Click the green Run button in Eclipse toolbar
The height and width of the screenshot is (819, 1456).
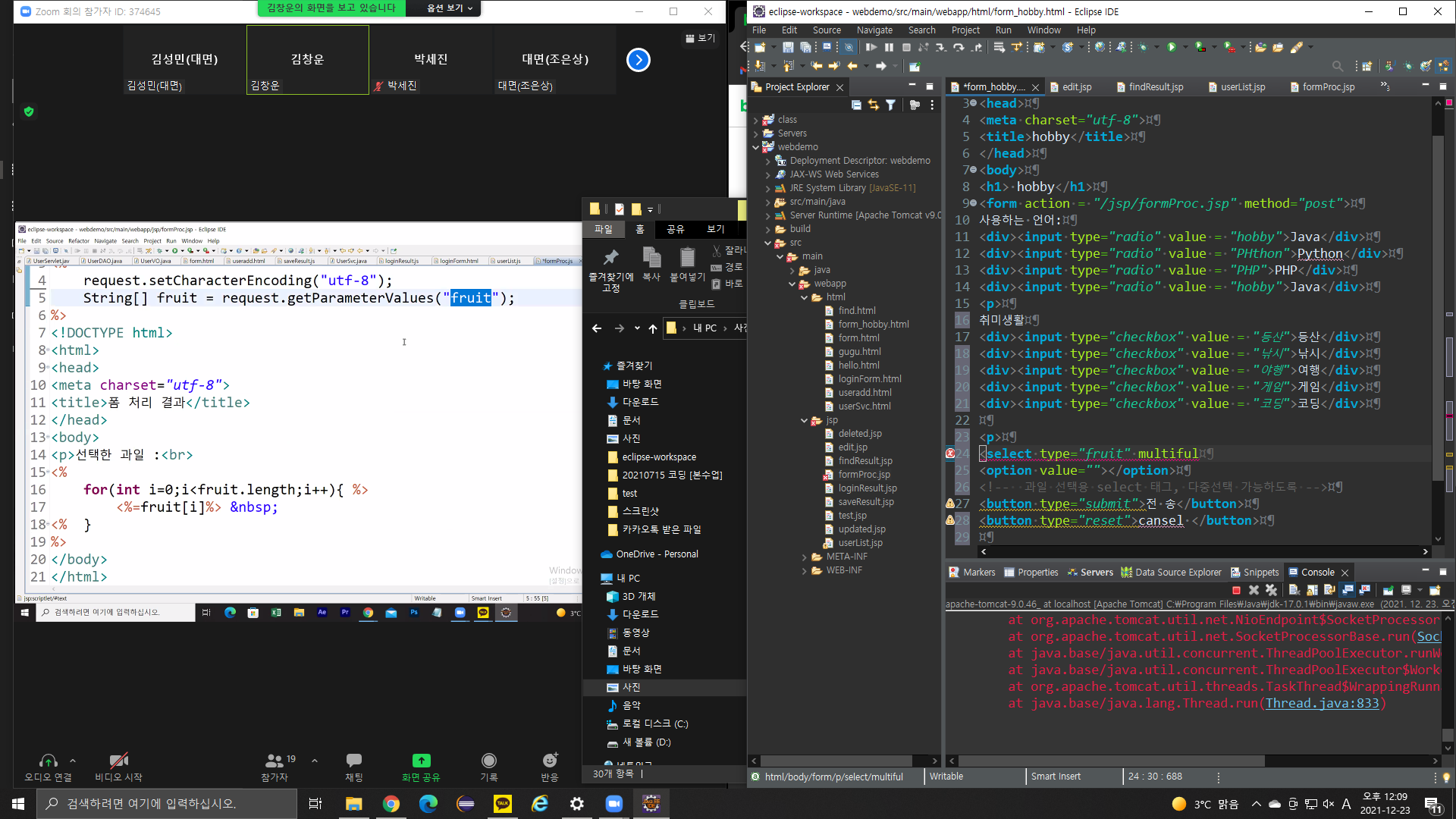click(1172, 47)
